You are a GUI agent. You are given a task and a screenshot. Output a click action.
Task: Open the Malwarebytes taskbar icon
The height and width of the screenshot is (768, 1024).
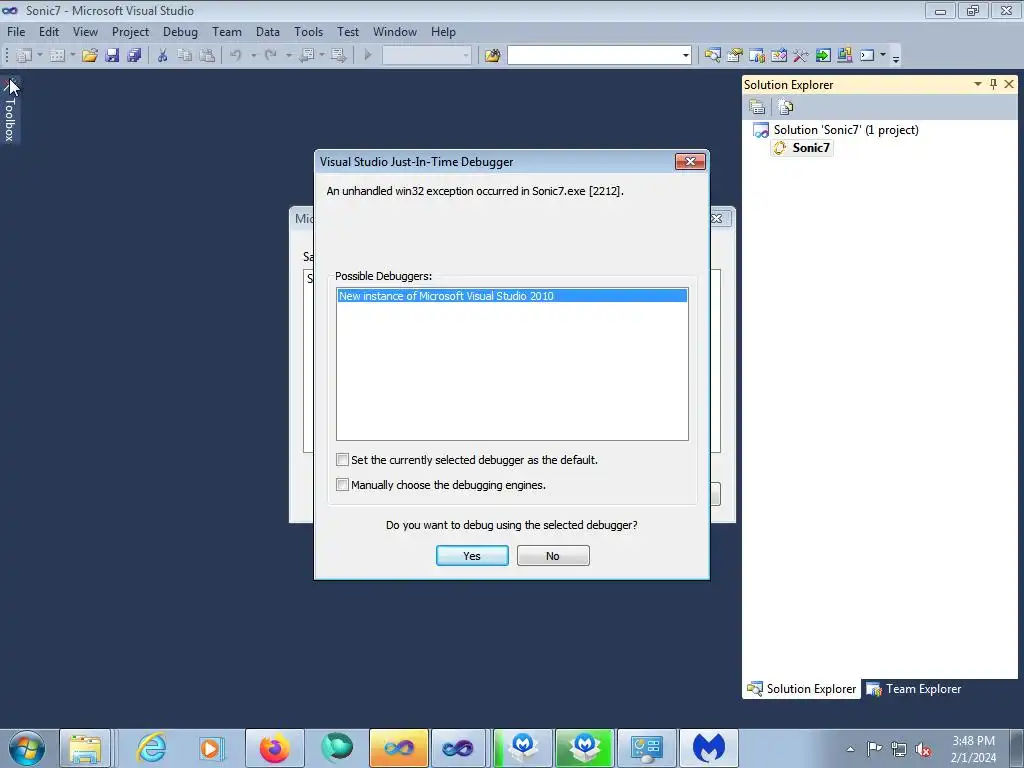[709, 748]
